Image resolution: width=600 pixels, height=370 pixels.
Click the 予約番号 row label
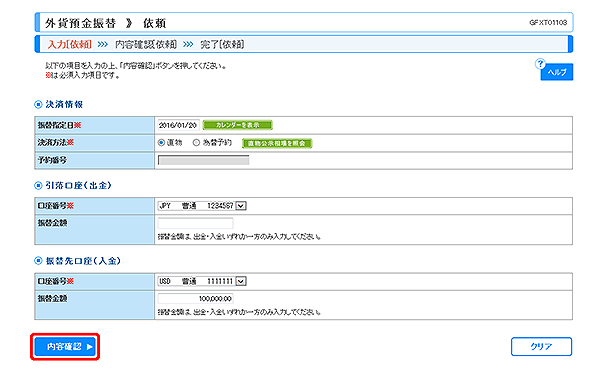click(52, 160)
